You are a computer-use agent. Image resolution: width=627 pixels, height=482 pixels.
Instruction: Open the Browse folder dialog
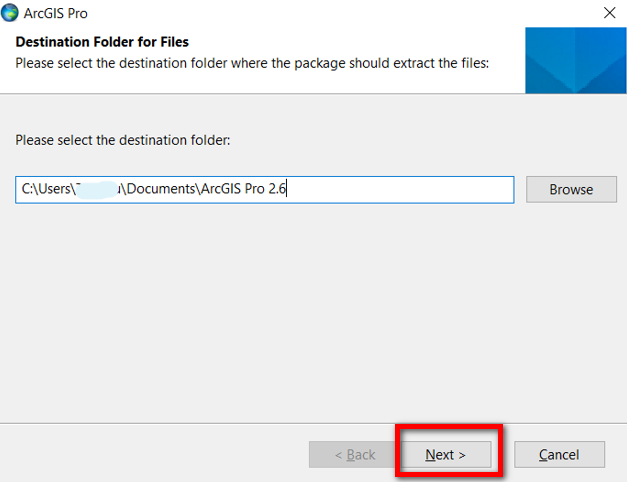coord(571,189)
